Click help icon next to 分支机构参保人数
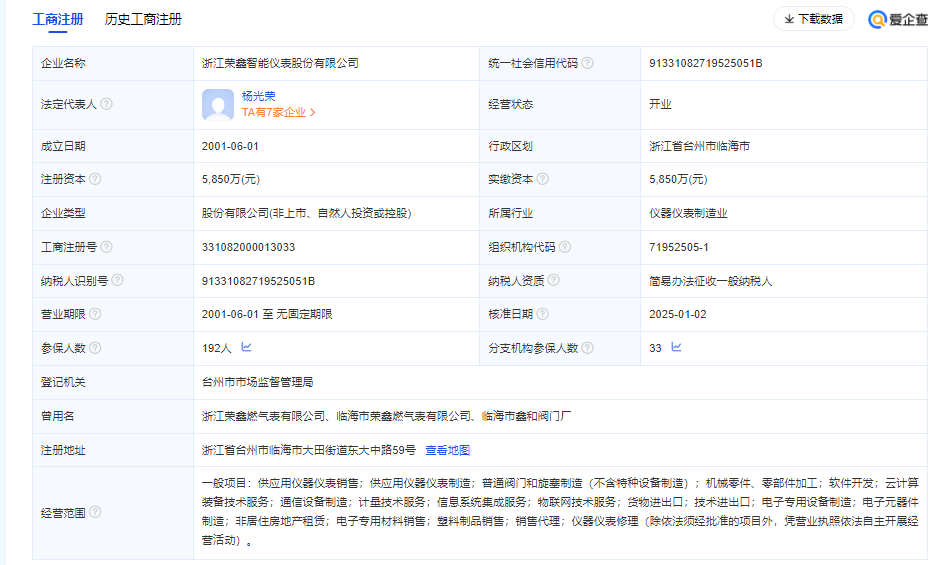Viewport: 951px width, 565px height. tap(587, 348)
